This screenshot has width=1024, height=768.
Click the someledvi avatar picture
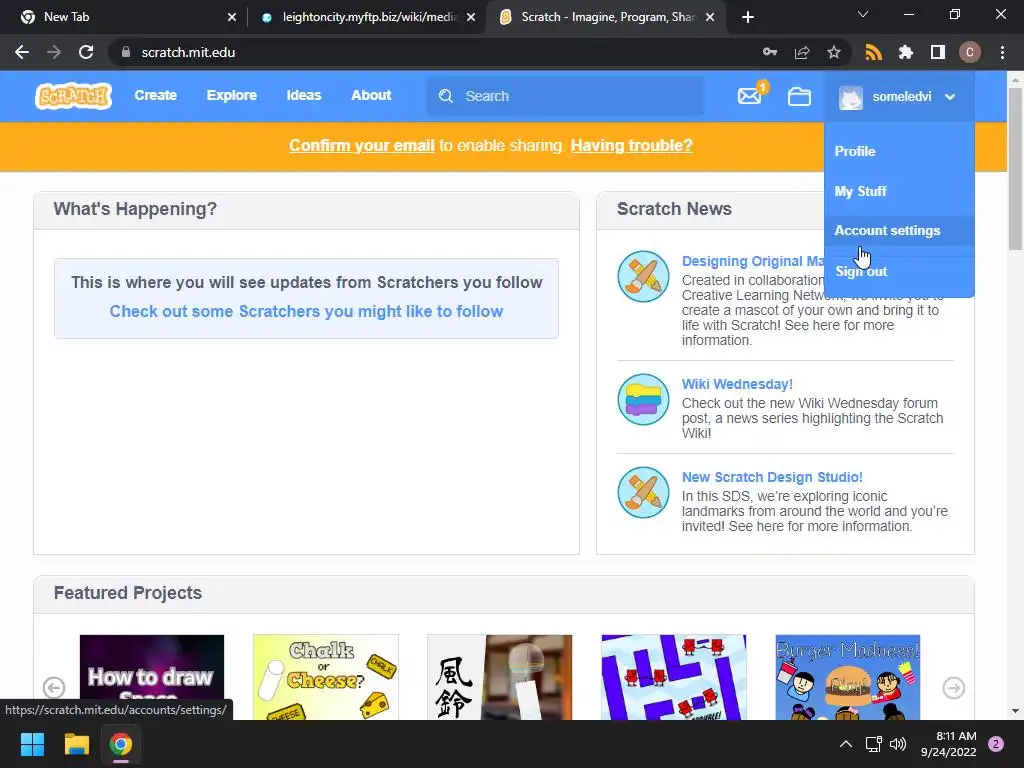click(x=851, y=97)
